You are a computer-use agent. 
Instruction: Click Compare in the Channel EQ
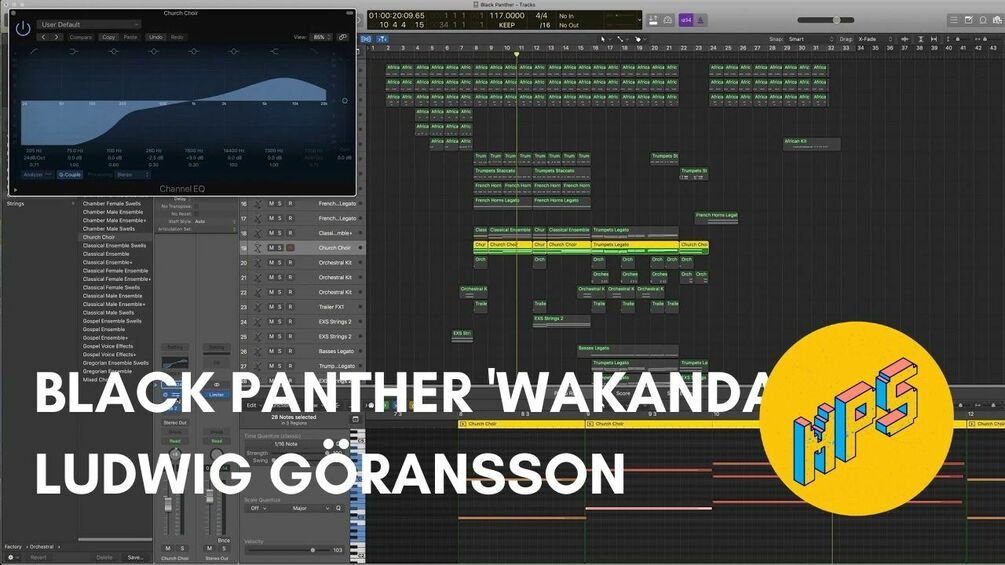(81, 37)
